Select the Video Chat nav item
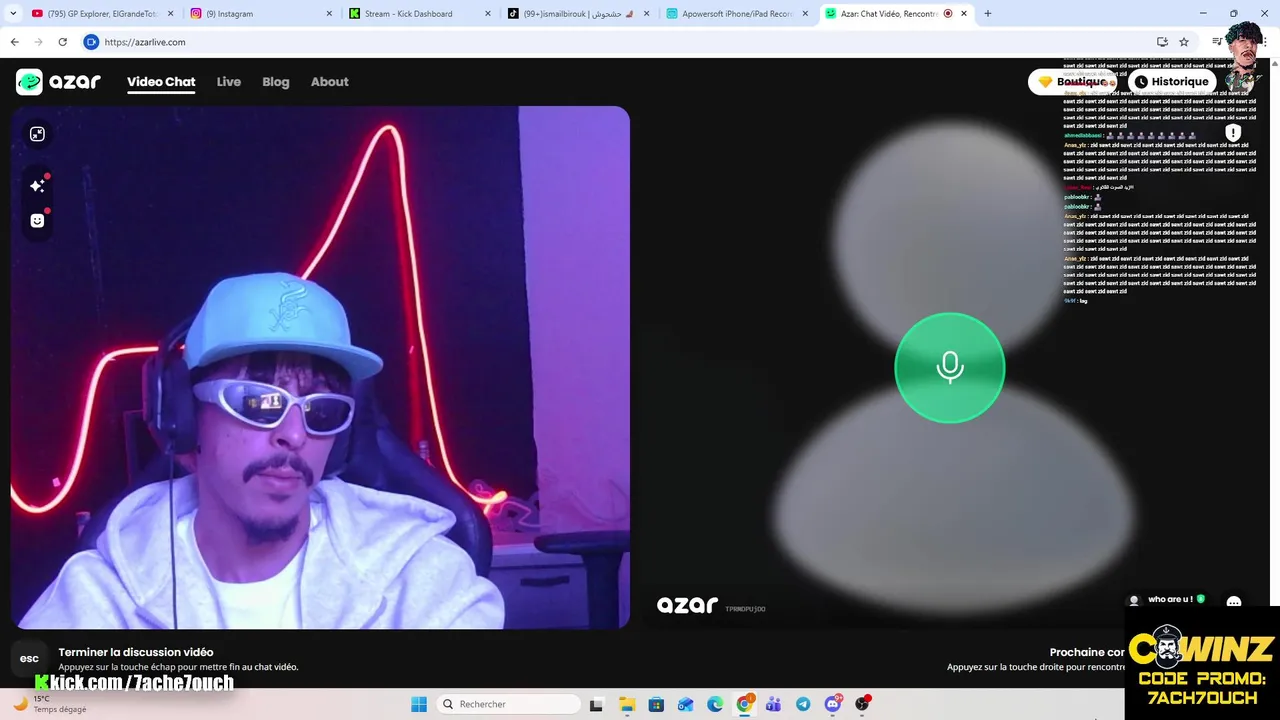 (161, 82)
